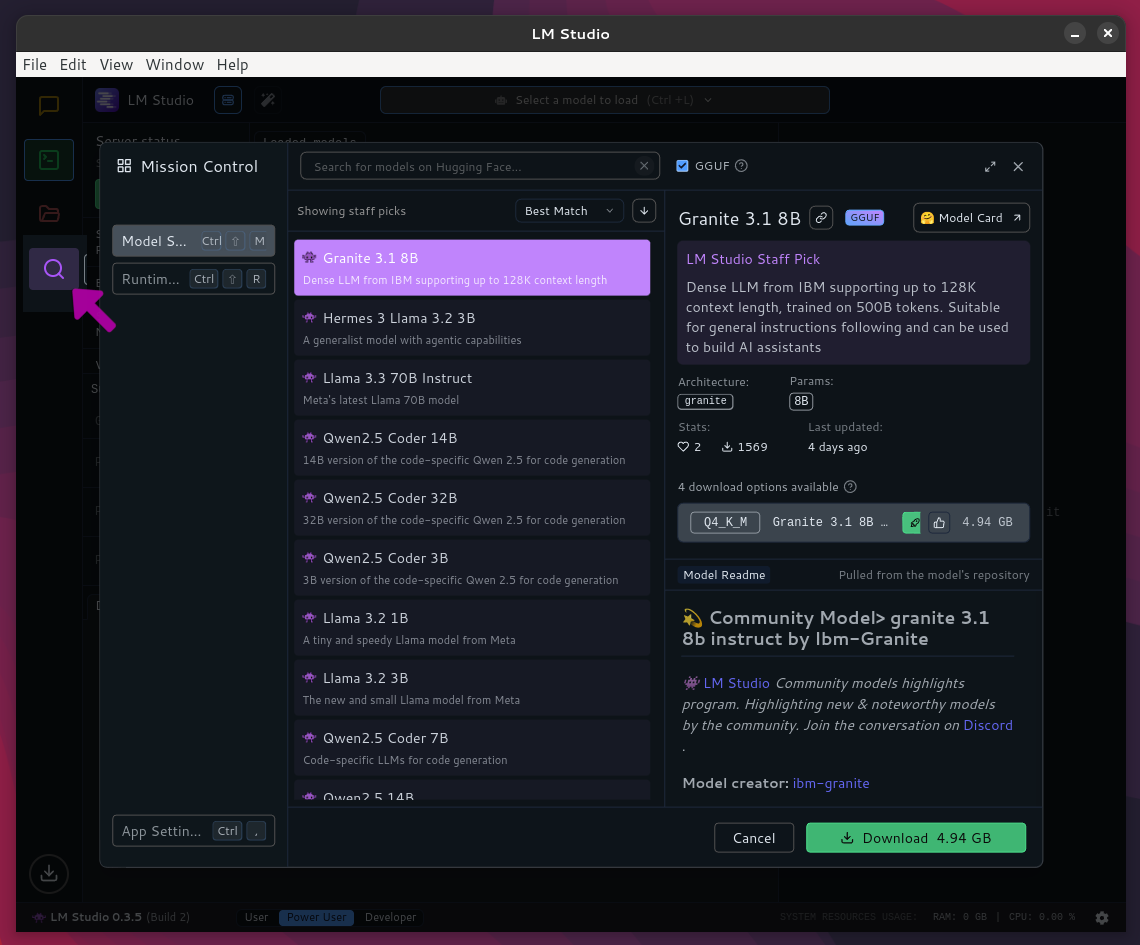The width and height of the screenshot is (1140, 945).
Task: Select Hermes 3 Llama 3.2 3B model
Action: 472,328
